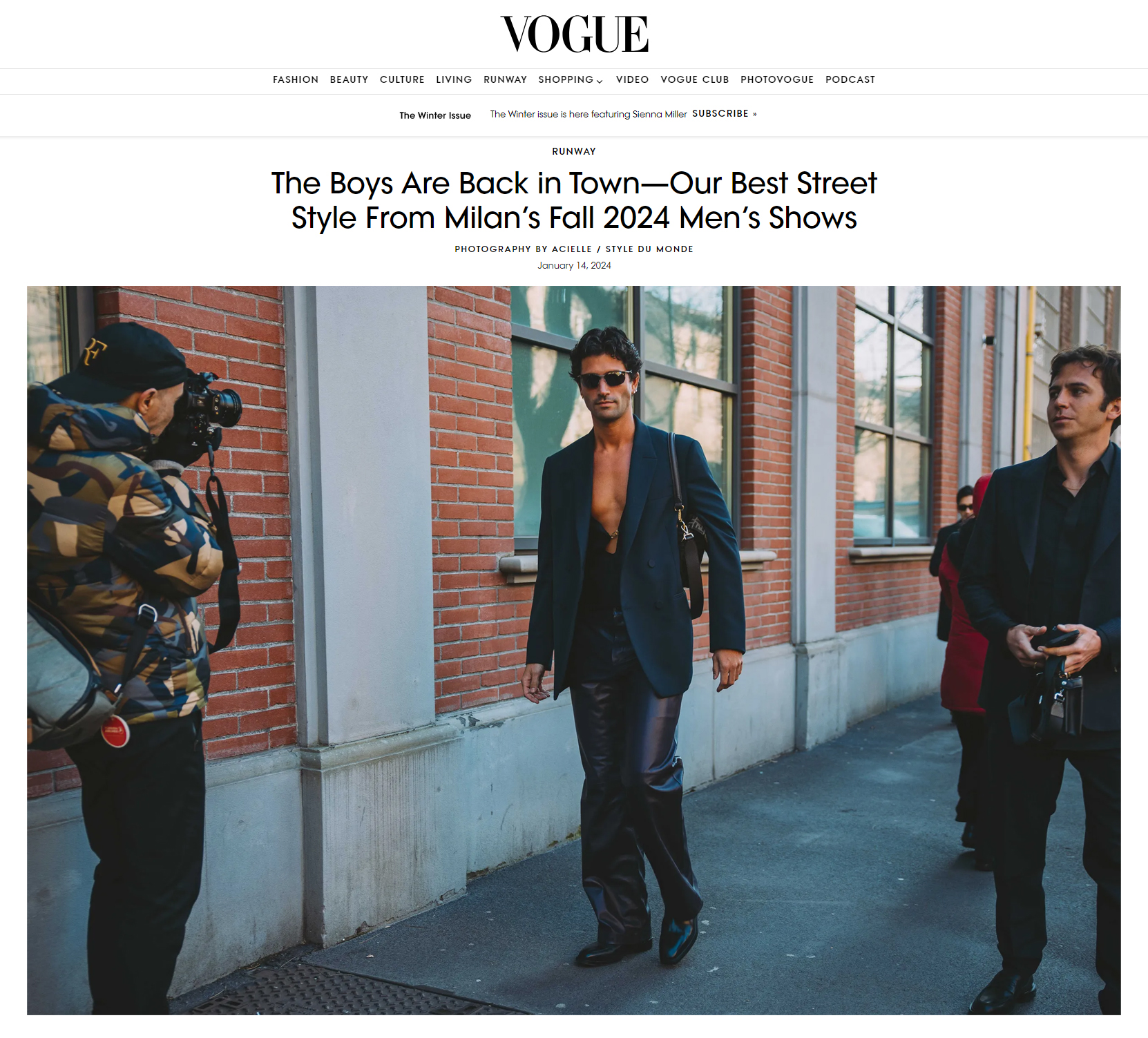Open the Fashion section
The image size is (1148, 1038).
point(296,79)
